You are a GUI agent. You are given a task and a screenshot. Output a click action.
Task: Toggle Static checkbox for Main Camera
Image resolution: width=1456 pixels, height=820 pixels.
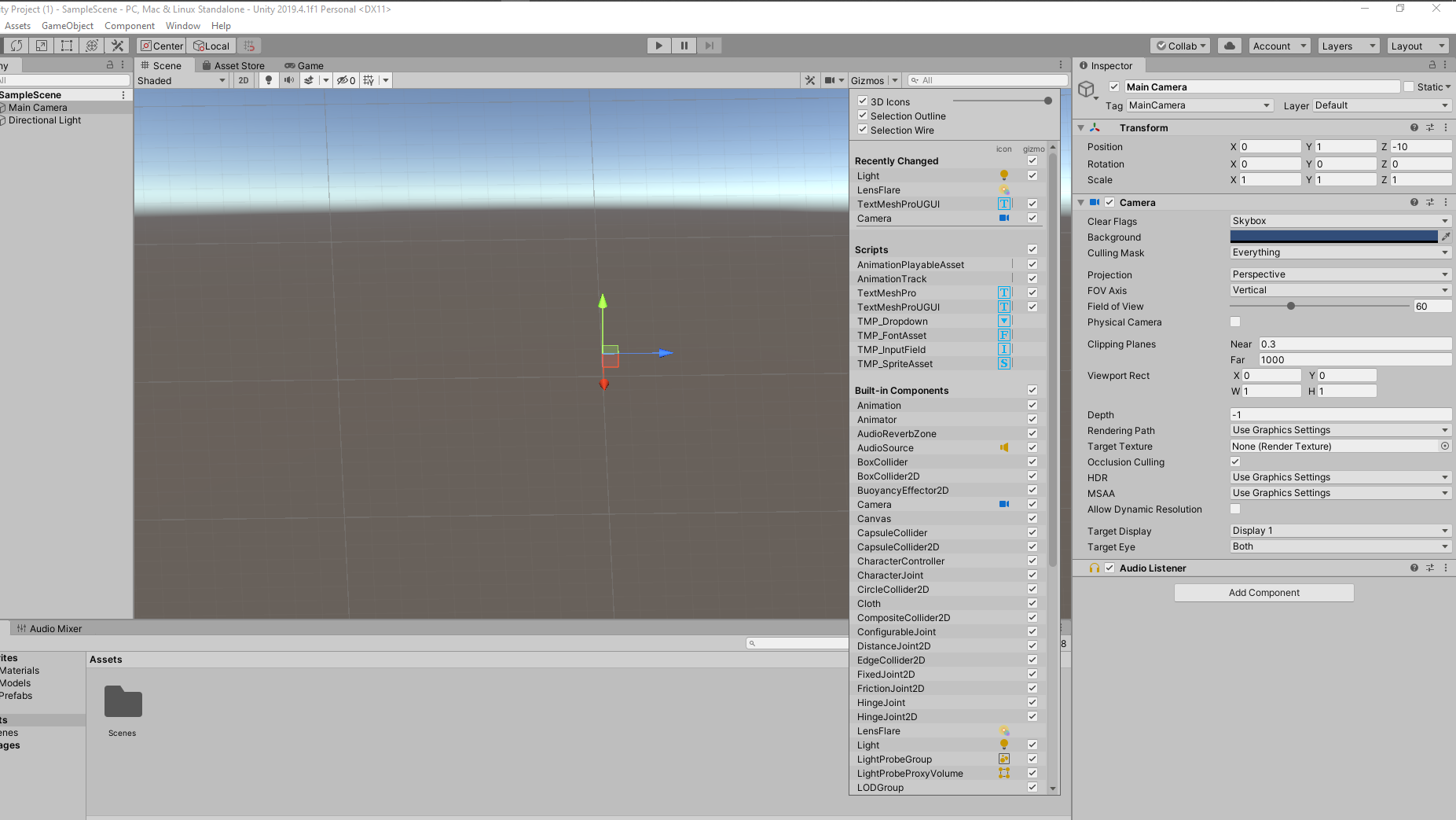(1409, 86)
